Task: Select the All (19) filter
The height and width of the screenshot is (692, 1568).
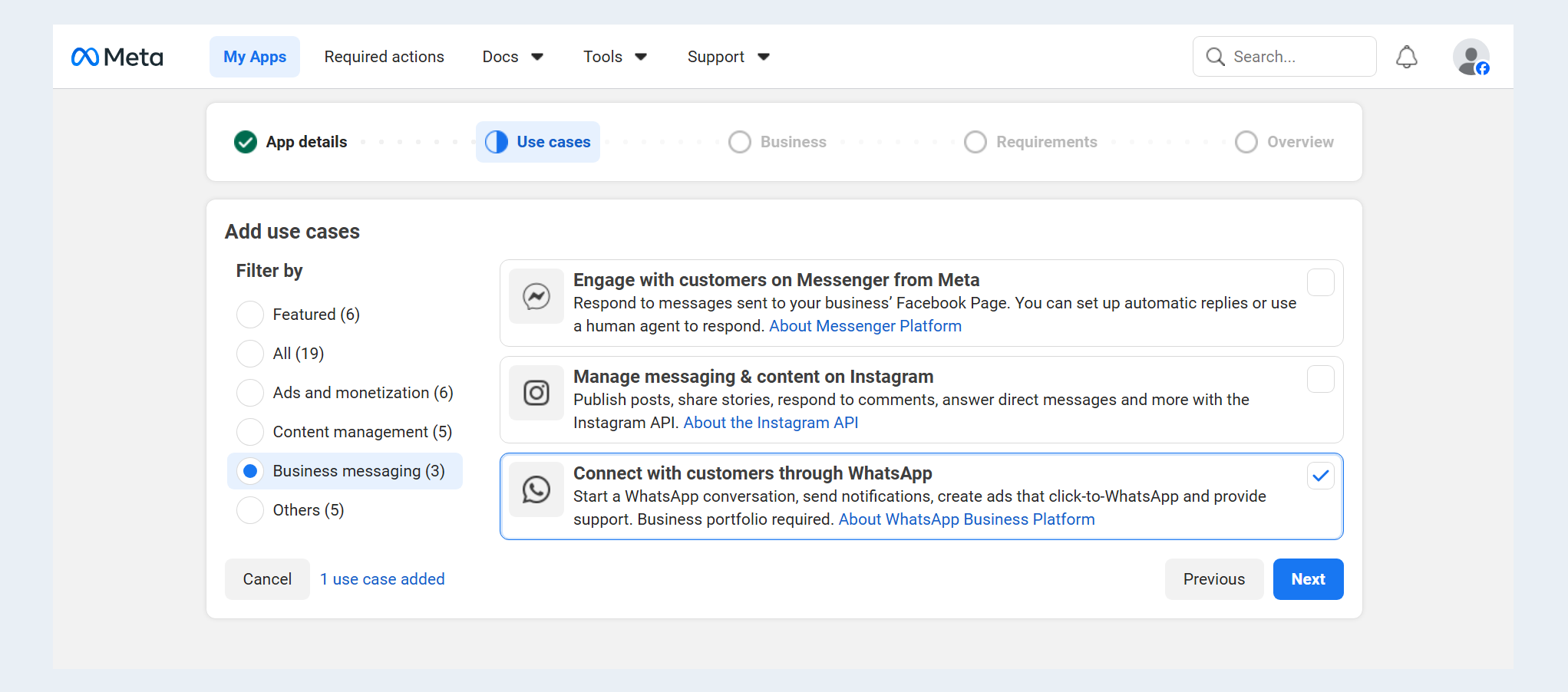Action: (x=250, y=354)
